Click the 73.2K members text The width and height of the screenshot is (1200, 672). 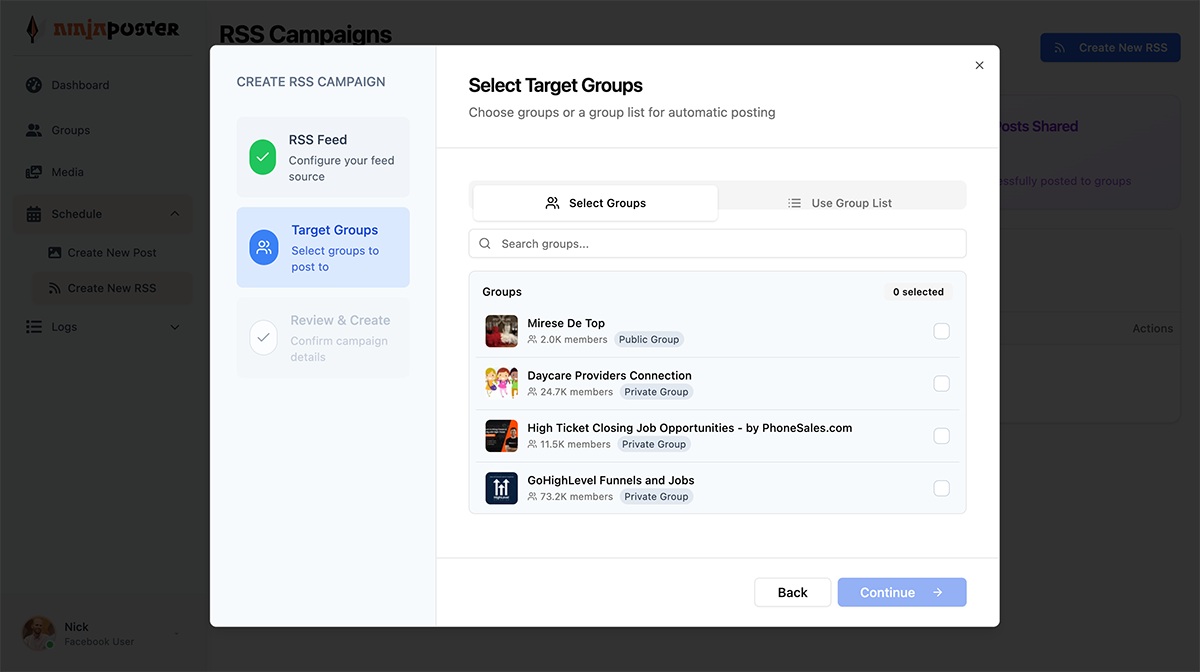point(577,497)
